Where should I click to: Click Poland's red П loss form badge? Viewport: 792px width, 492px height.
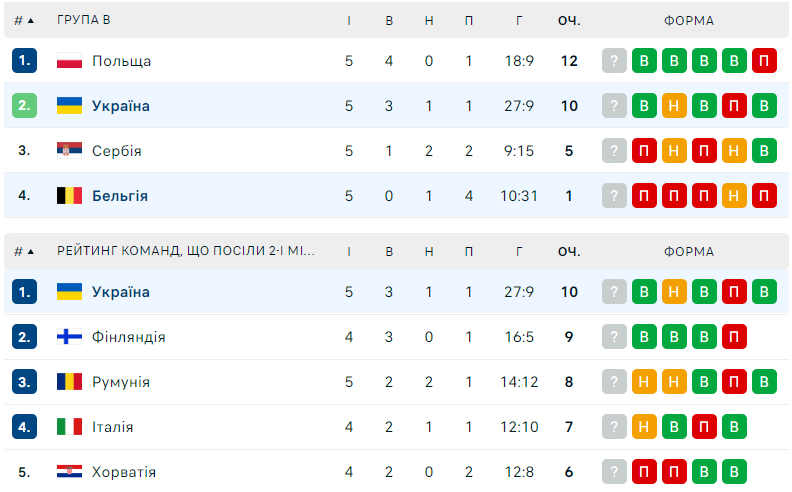tap(764, 61)
